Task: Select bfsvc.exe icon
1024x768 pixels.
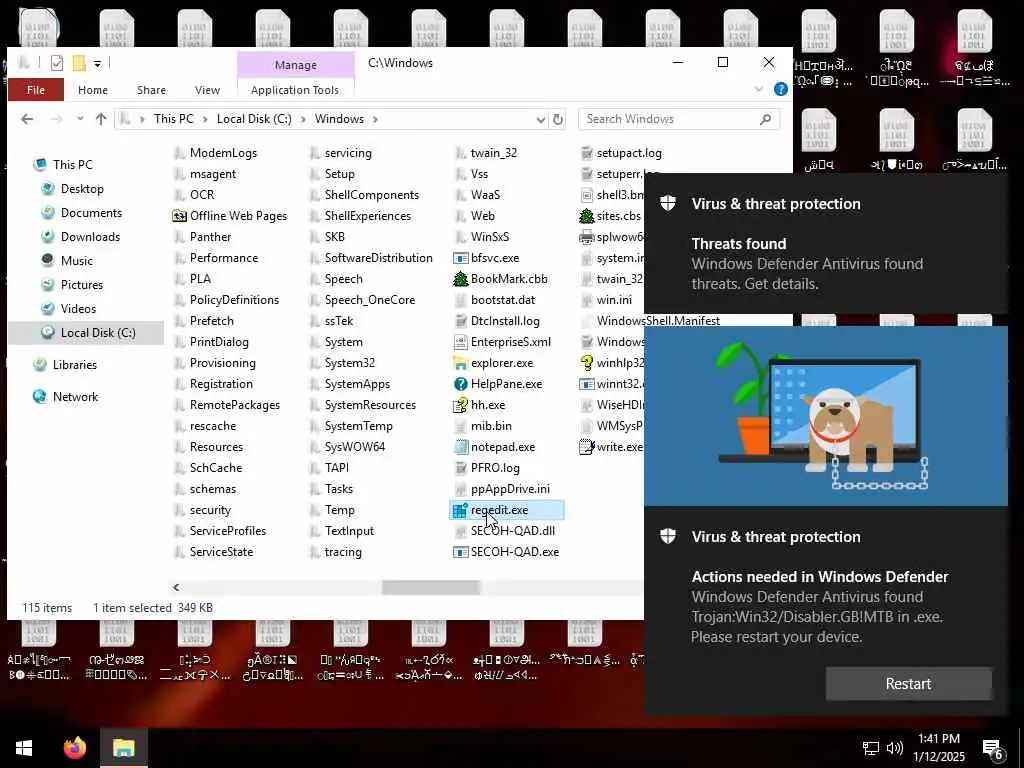Action: (x=460, y=258)
